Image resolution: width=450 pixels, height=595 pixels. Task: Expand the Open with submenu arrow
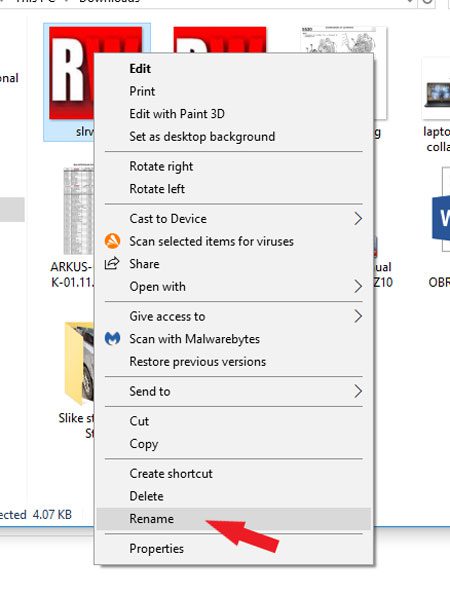(x=358, y=286)
